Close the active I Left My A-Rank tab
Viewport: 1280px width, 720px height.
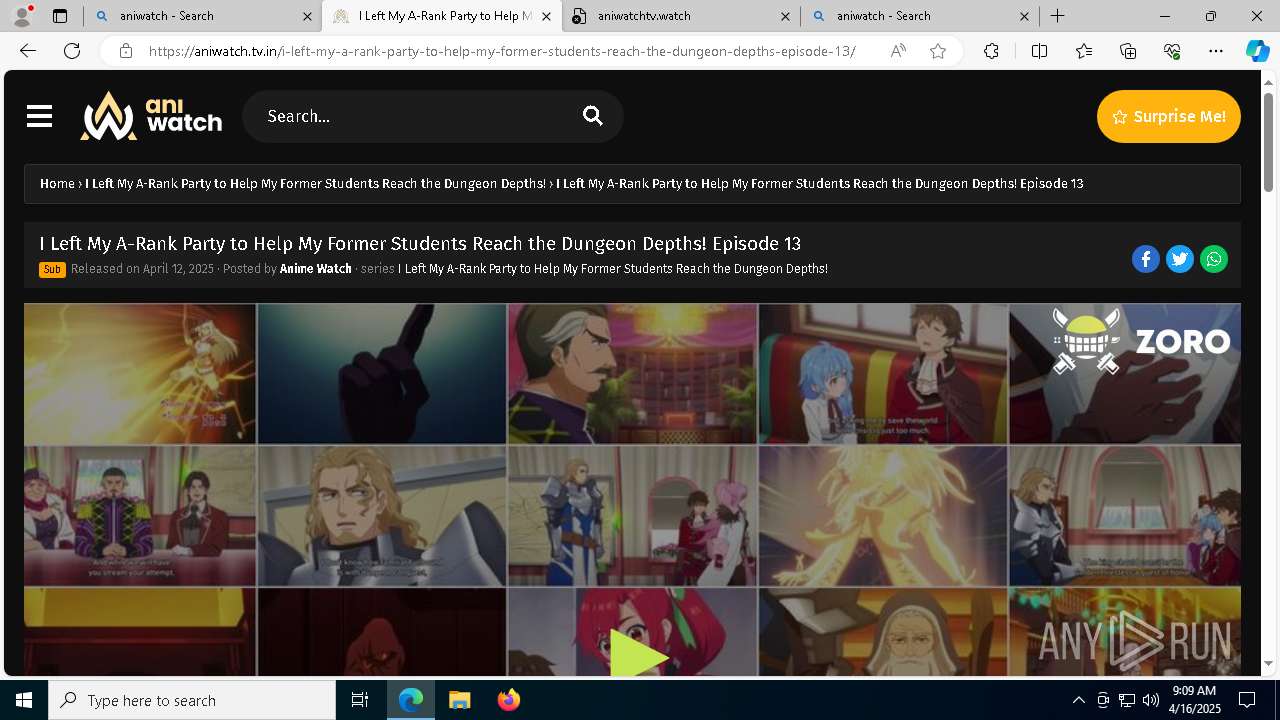(x=546, y=16)
